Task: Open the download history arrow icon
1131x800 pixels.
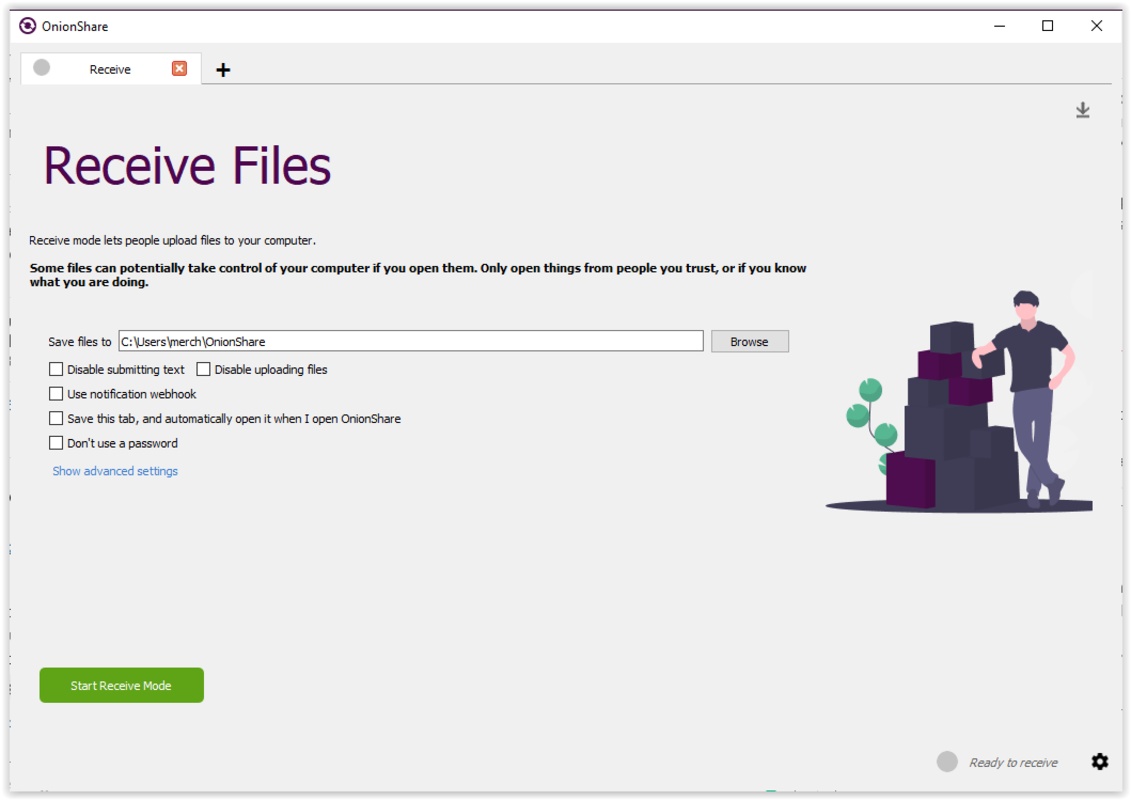Action: pyautogui.click(x=1083, y=110)
